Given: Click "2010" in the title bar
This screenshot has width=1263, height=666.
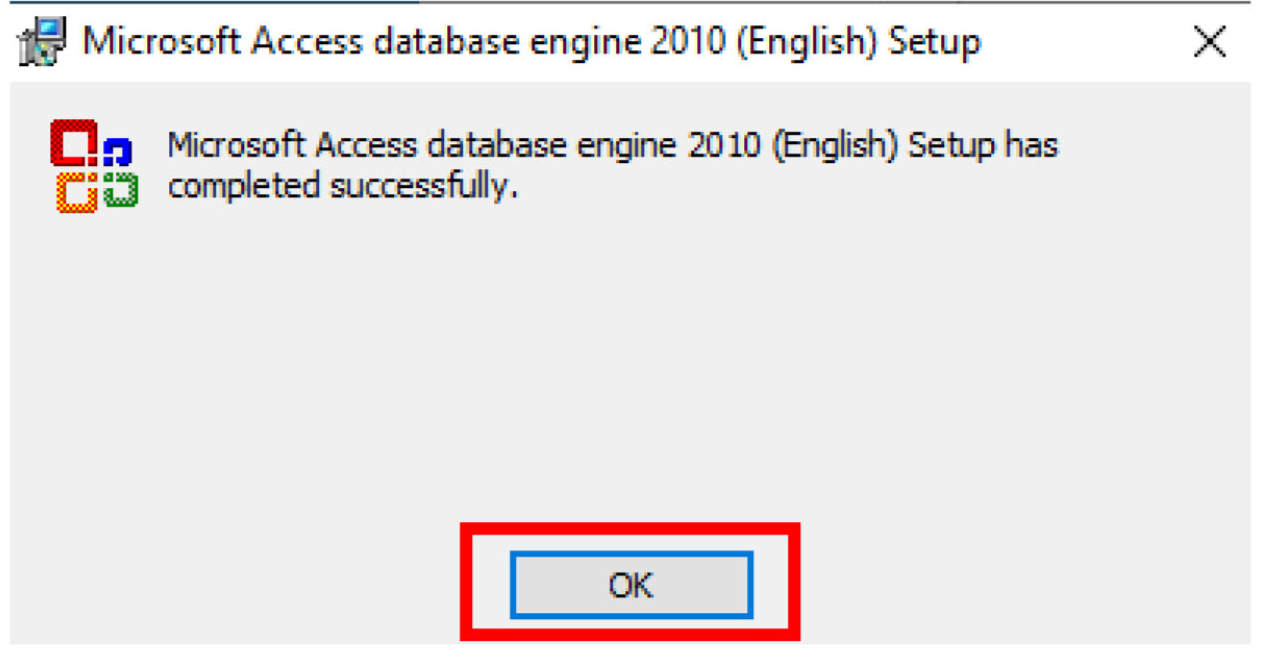Looking at the screenshot, I should coord(701,42).
